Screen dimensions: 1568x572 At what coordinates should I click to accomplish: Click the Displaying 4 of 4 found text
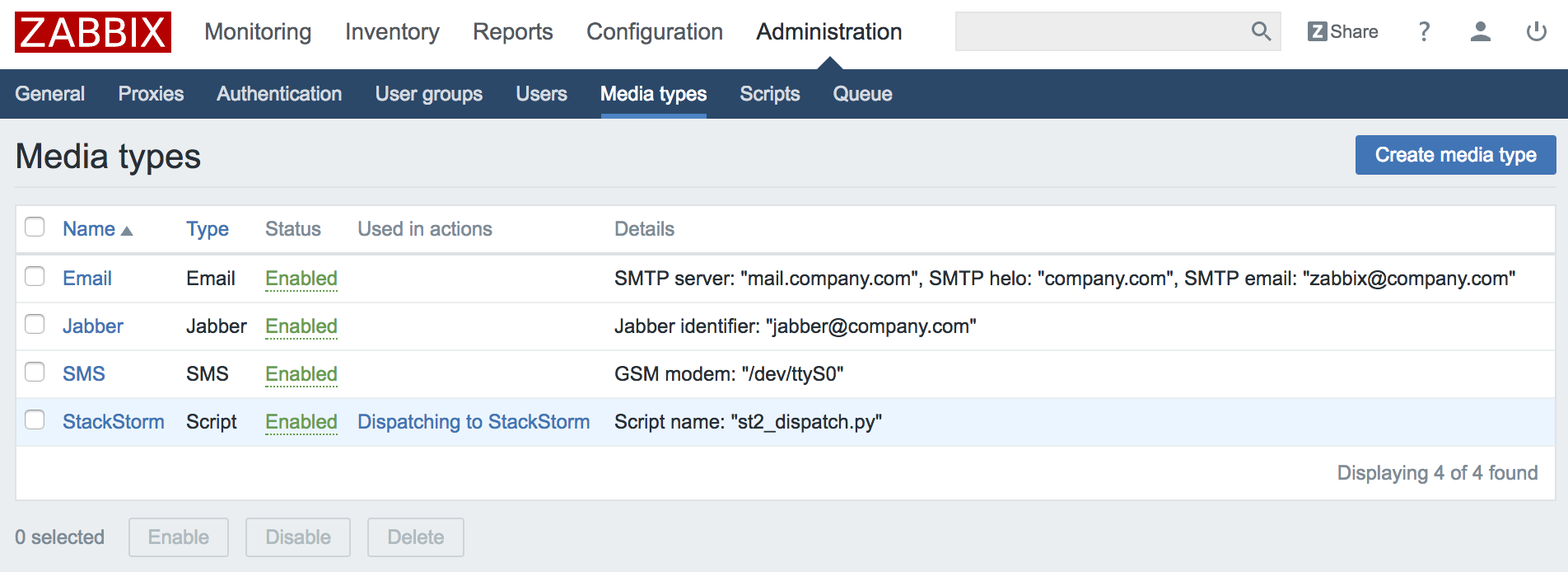pyautogui.click(x=1437, y=473)
